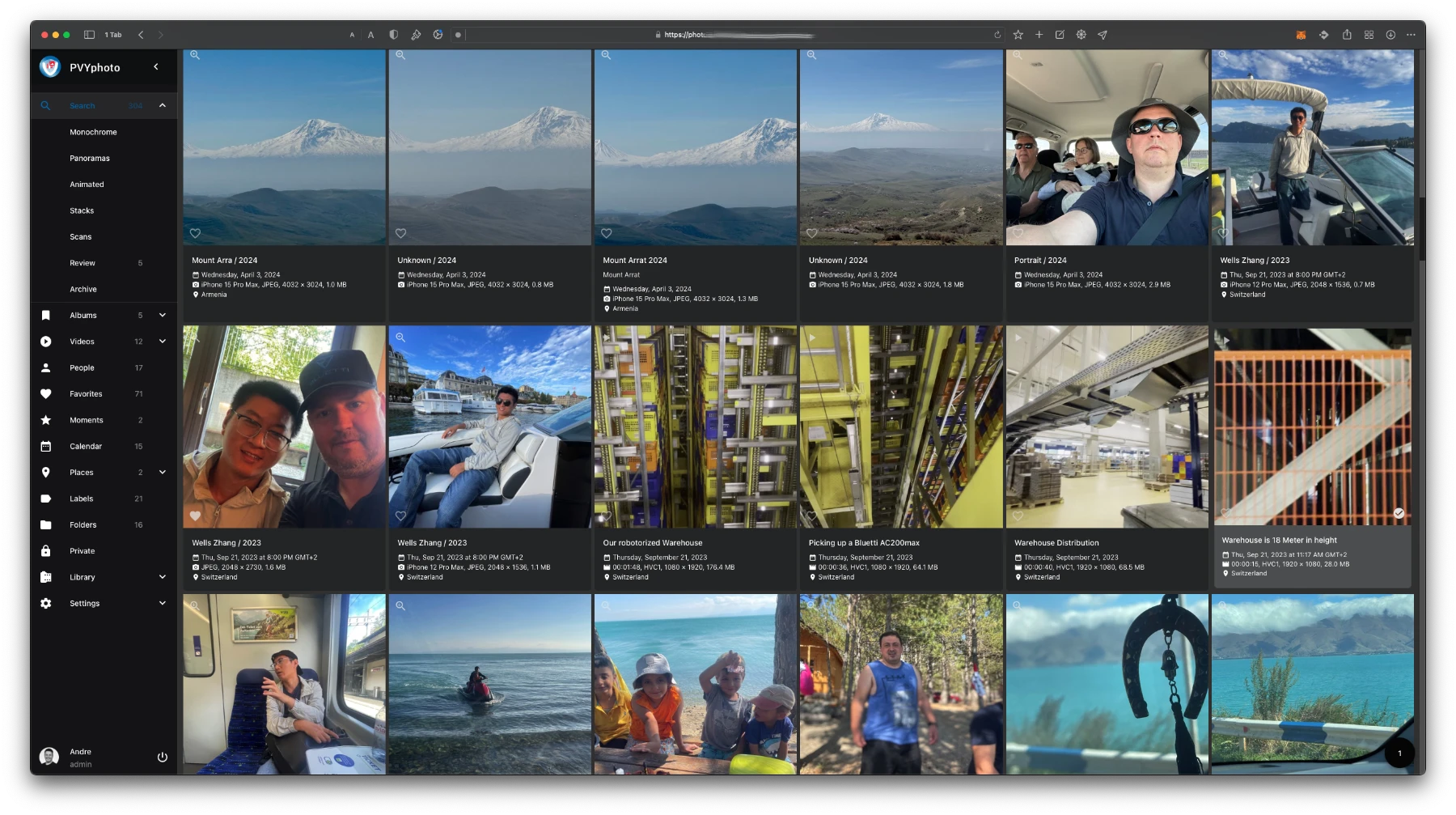This screenshot has width=1456, height=815.
Task: Click the browser address bar
Action: coord(732,35)
